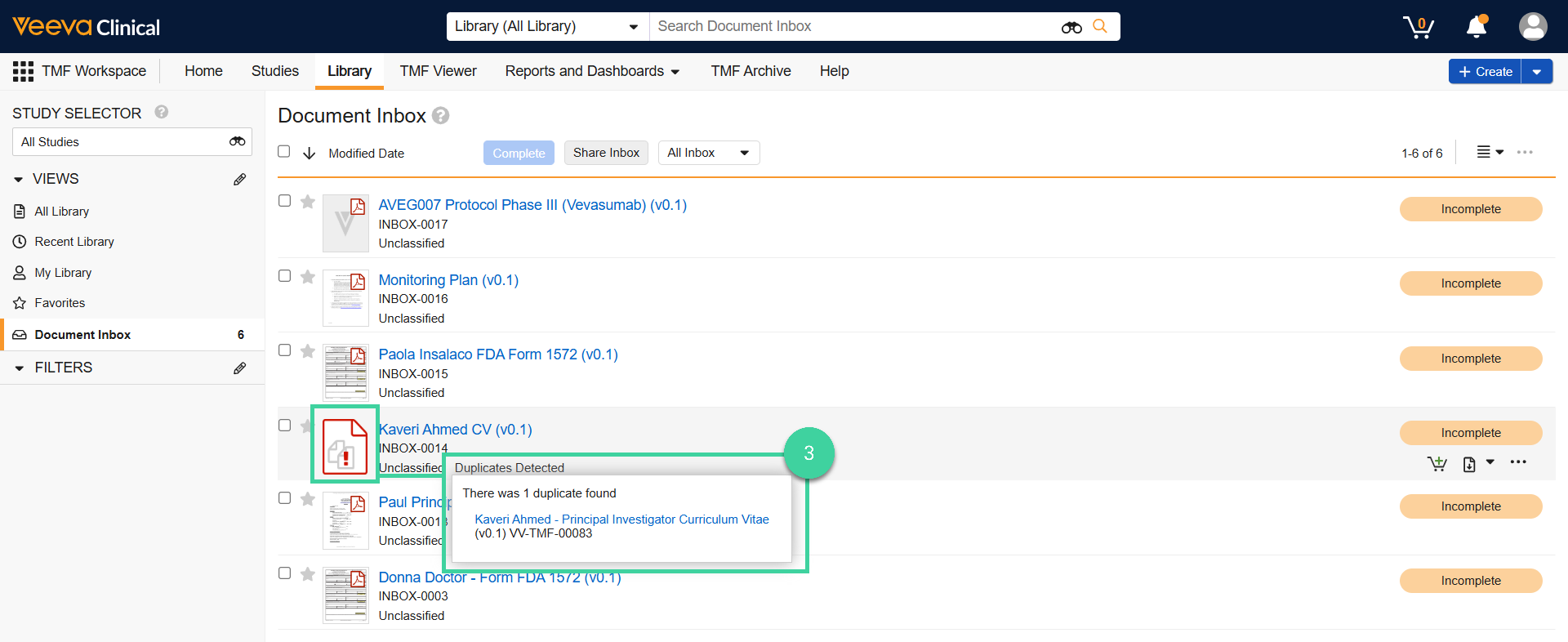Screen dimensions: 1568x642
Task: Check the Monitoring Plan row checkbox
Action: click(x=284, y=275)
